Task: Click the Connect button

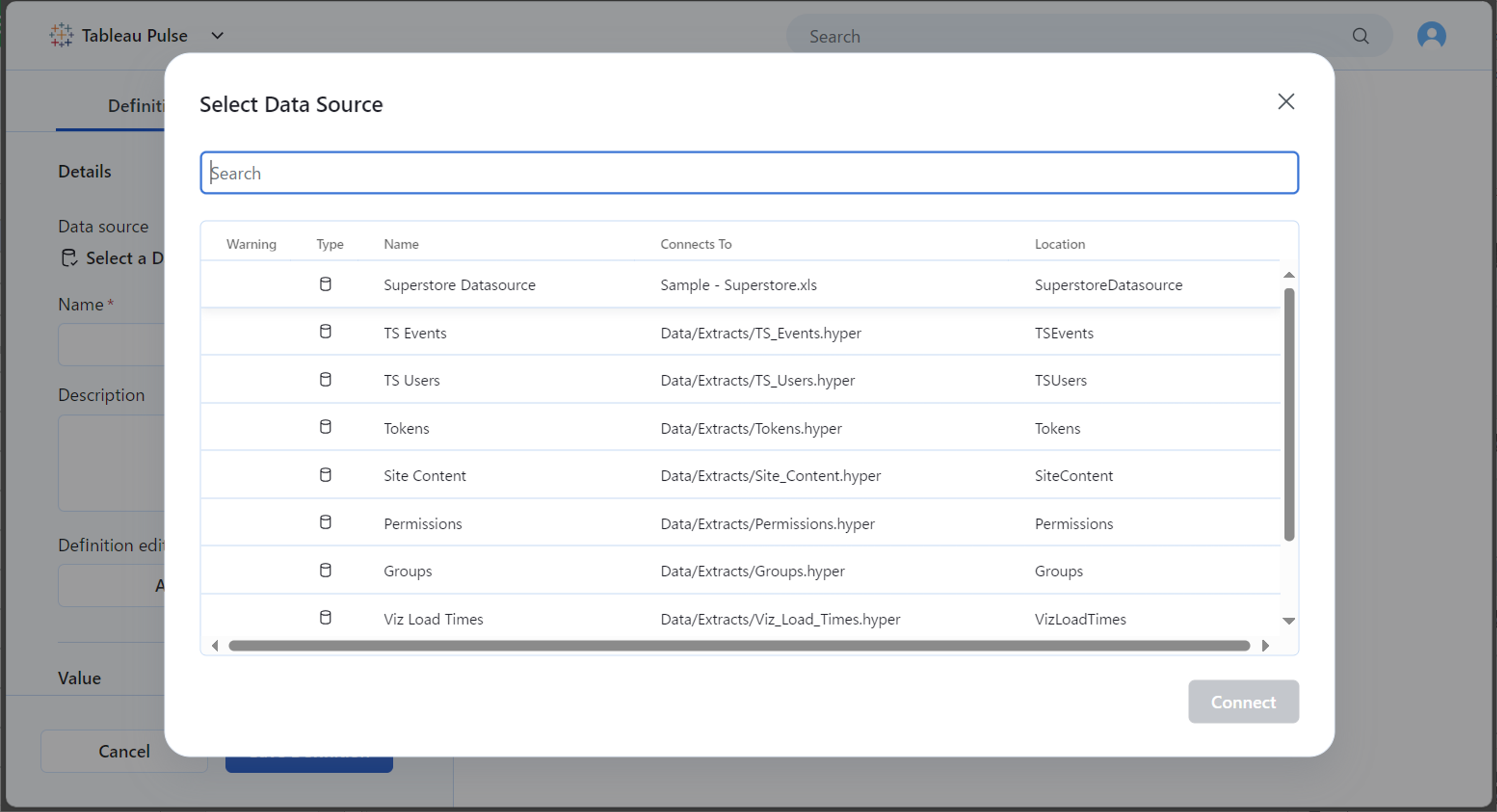Action: pos(1243,702)
